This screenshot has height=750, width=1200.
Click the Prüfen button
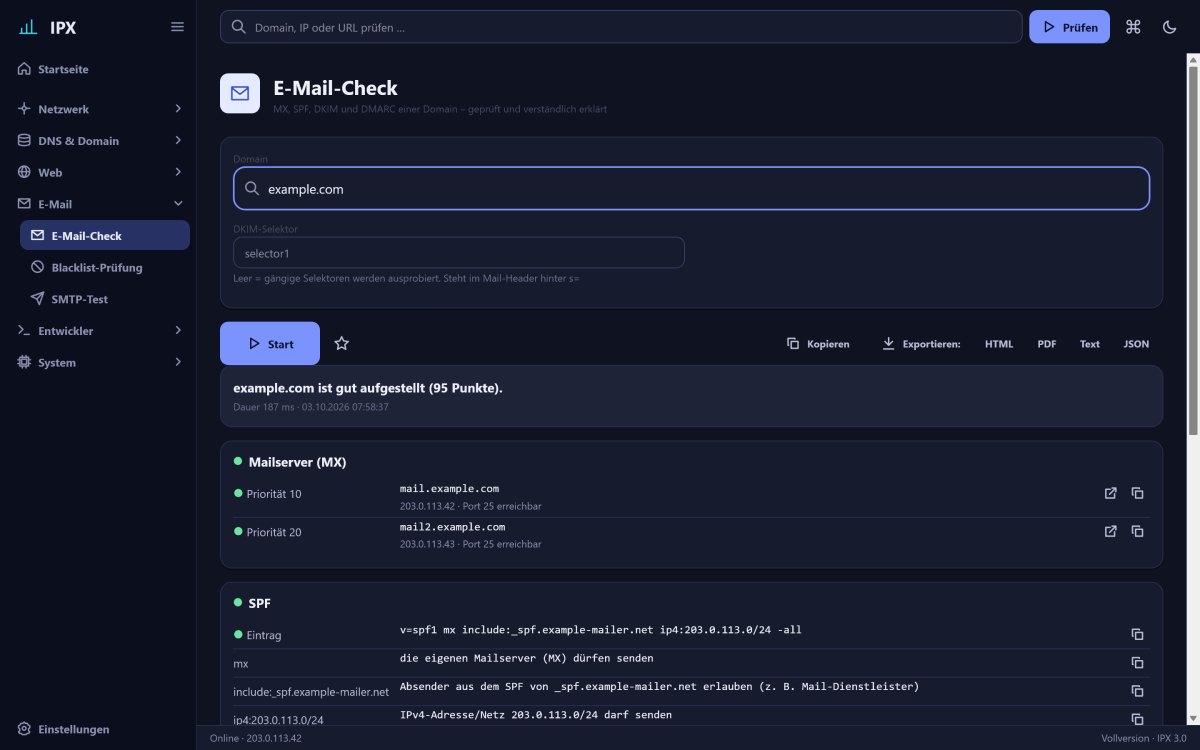(1069, 27)
